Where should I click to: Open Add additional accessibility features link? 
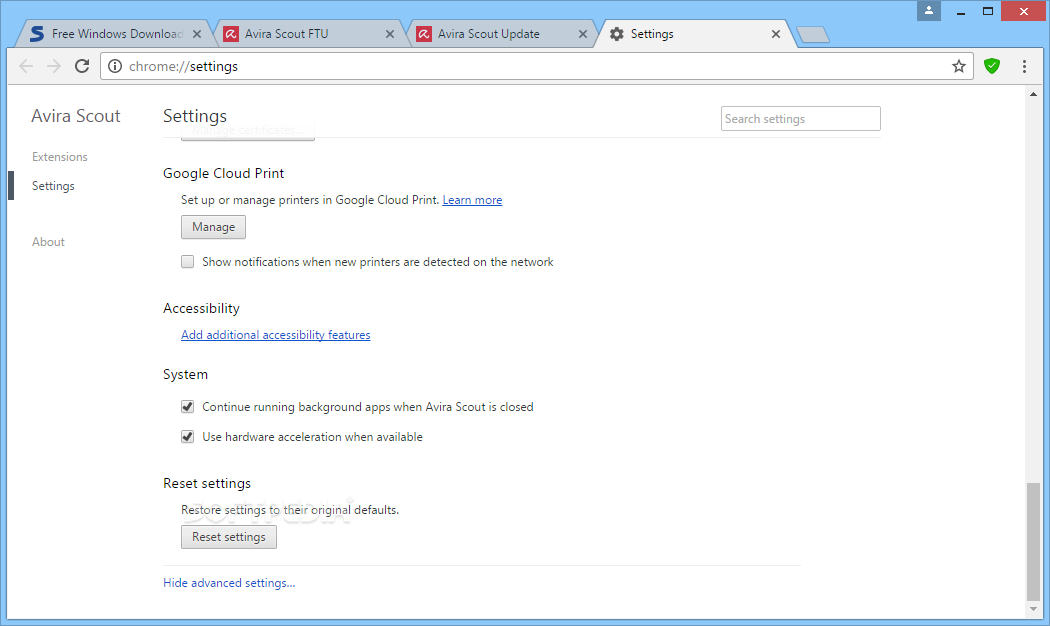tap(275, 335)
